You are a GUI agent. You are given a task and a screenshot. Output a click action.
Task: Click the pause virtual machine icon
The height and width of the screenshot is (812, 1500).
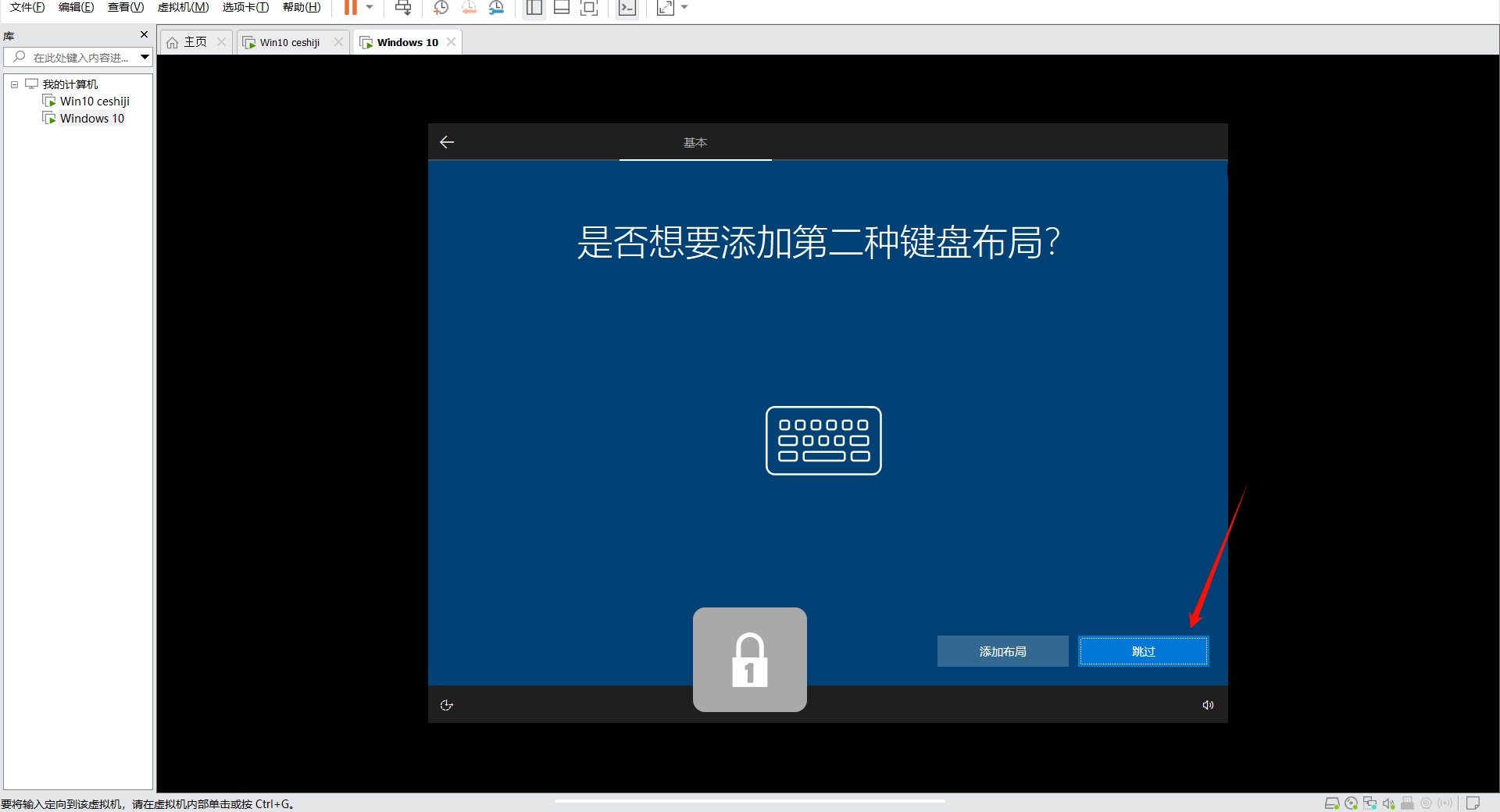[x=350, y=8]
